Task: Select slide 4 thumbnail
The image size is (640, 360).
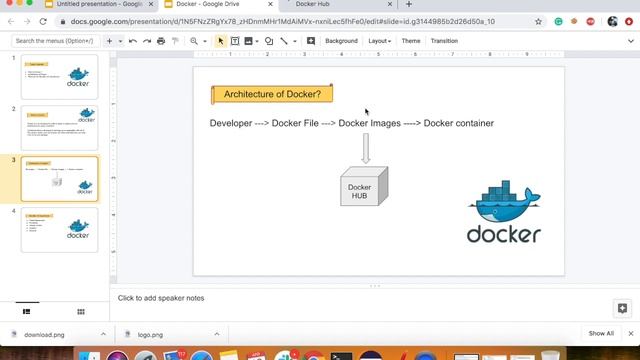Action: (60, 230)
